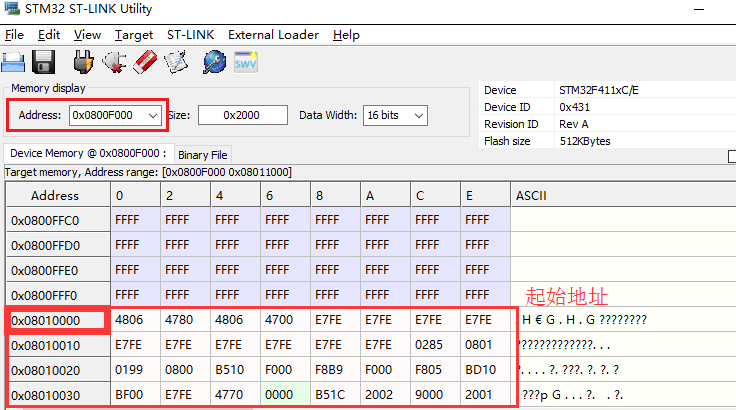Open the Help menu
Screen dimensions: 736x410
(346, 35)
